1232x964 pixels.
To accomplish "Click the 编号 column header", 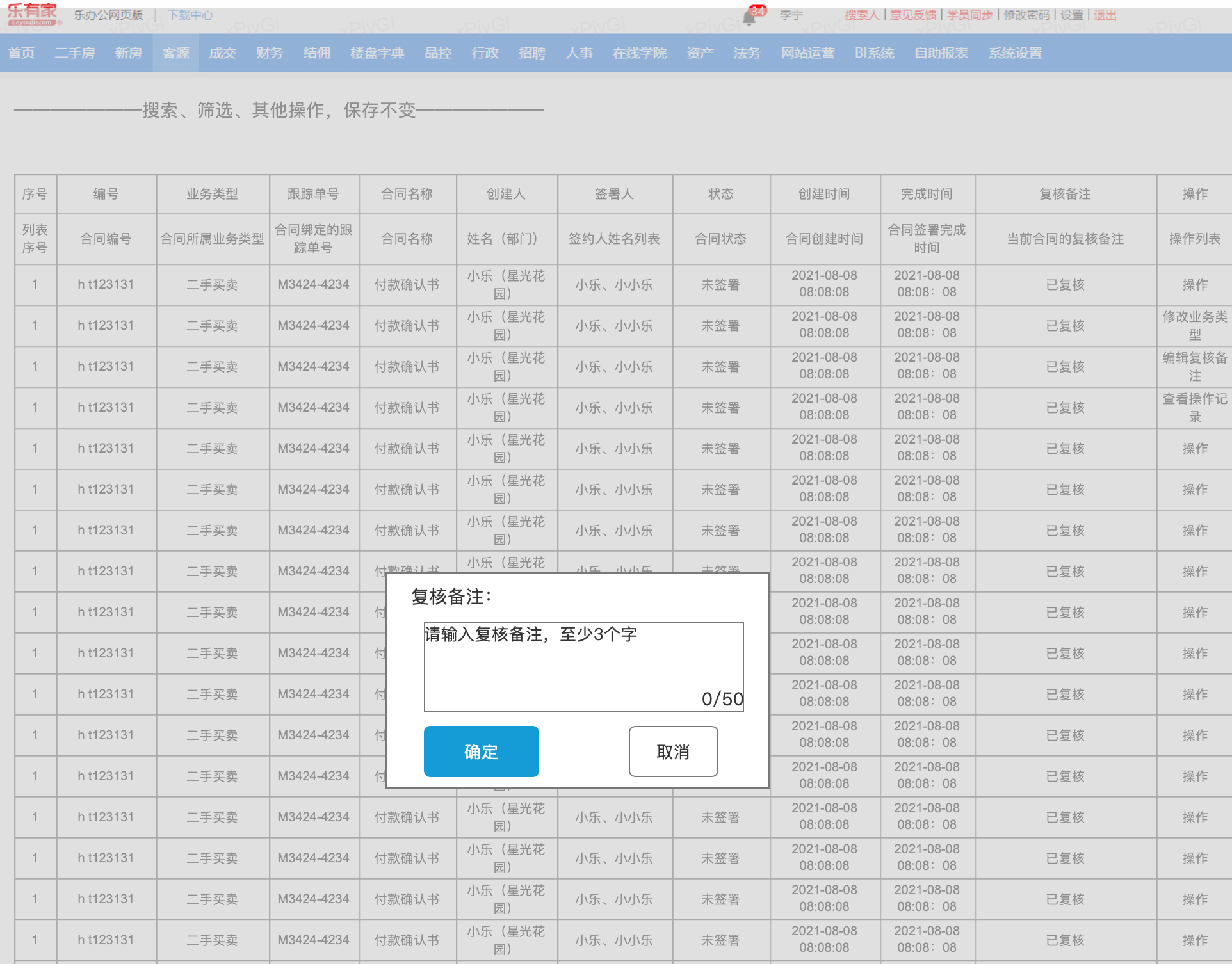I will [x=106, y=194].
